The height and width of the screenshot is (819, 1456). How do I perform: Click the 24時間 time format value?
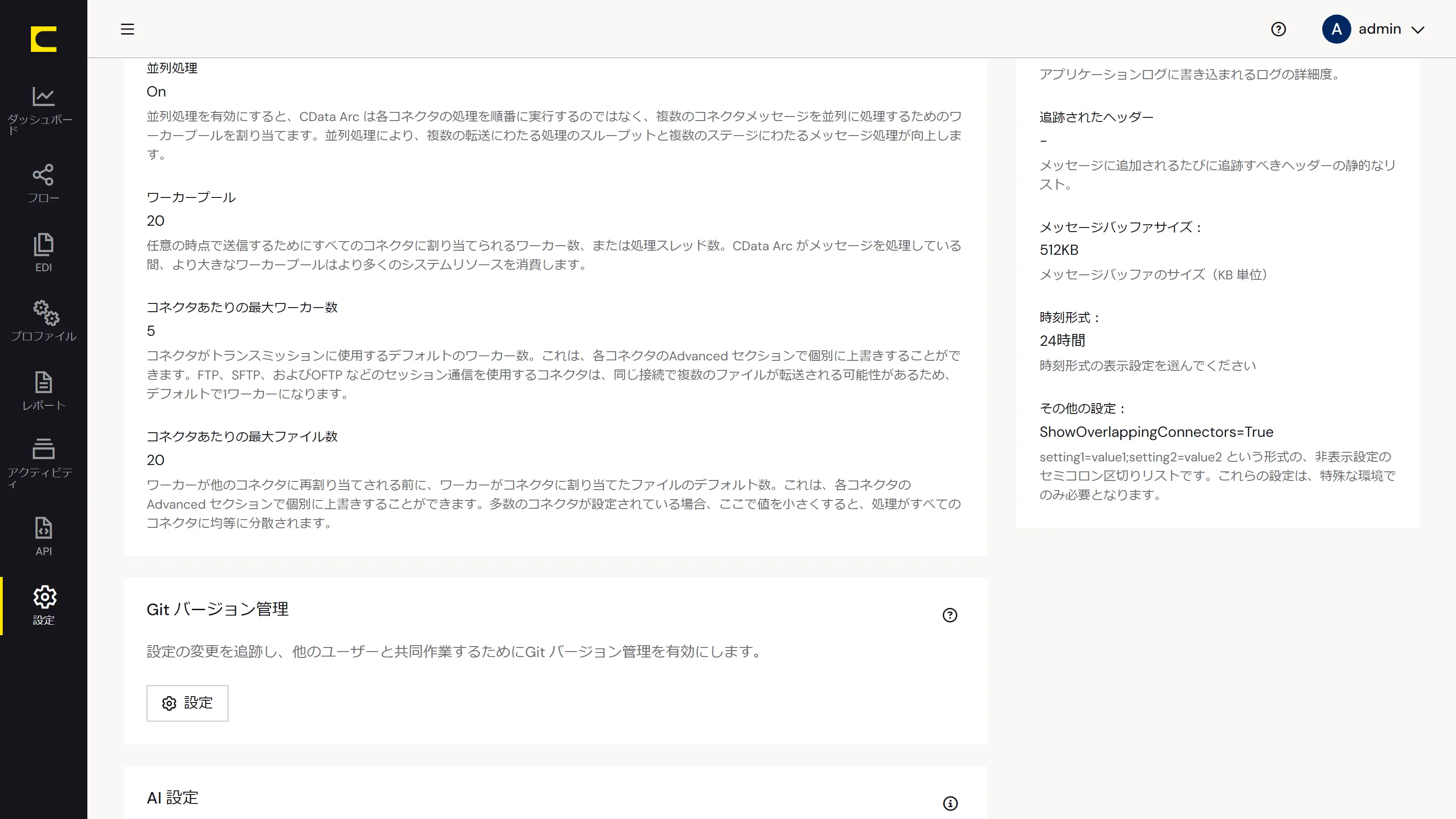click(1062, 340)
